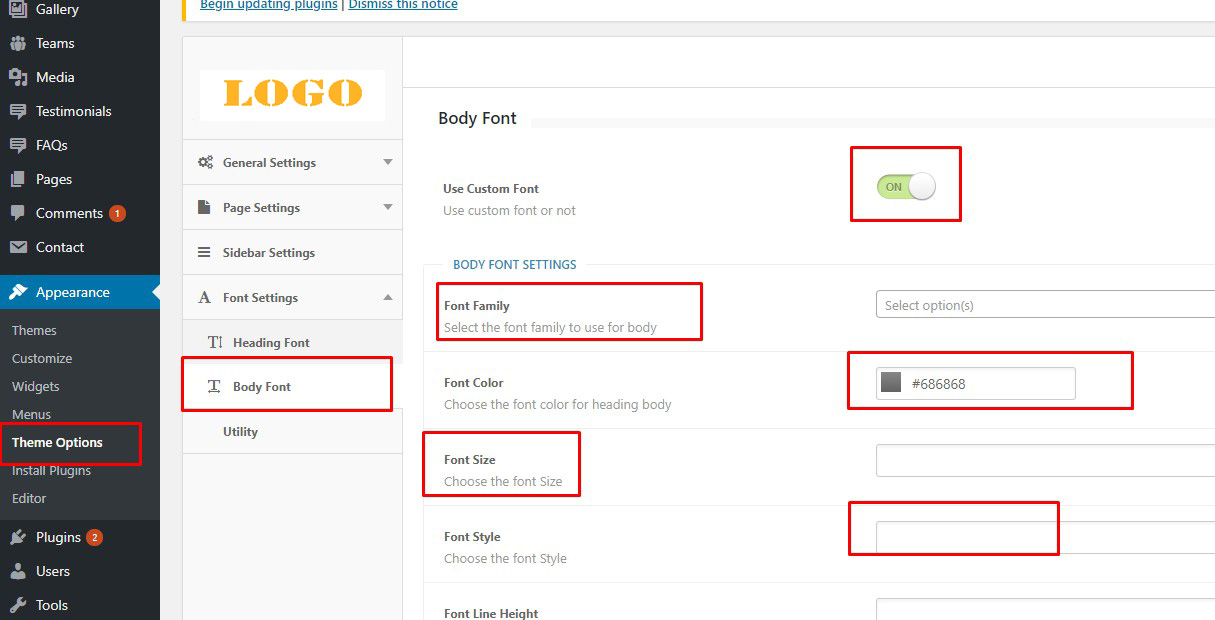The height and width of the screenshot is (620, 1215).
Task: Click the Tools wrench icon
Action: [x=18, y=605]
